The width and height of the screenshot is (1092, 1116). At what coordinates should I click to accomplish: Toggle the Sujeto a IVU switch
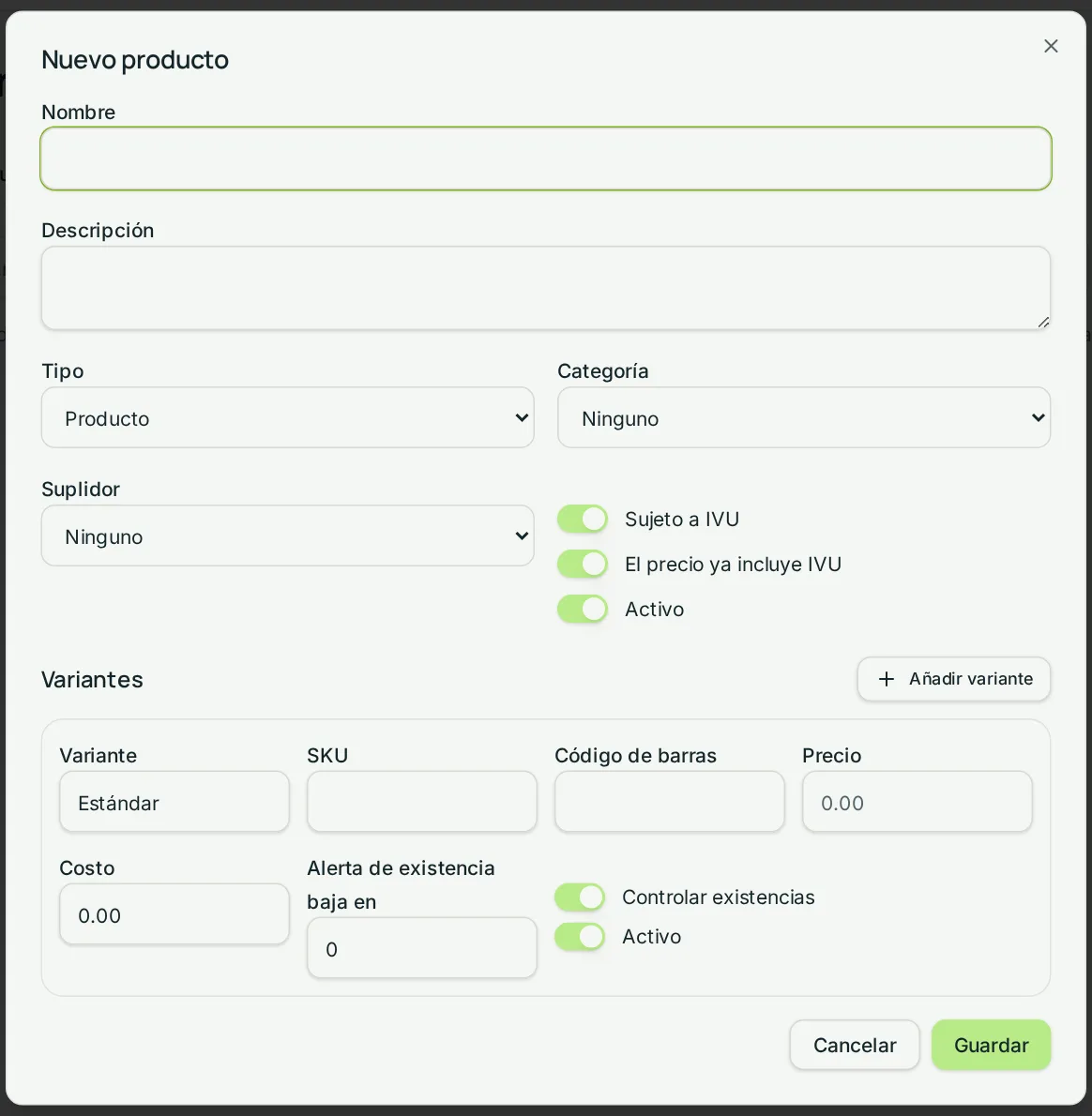tap(583, 519)
